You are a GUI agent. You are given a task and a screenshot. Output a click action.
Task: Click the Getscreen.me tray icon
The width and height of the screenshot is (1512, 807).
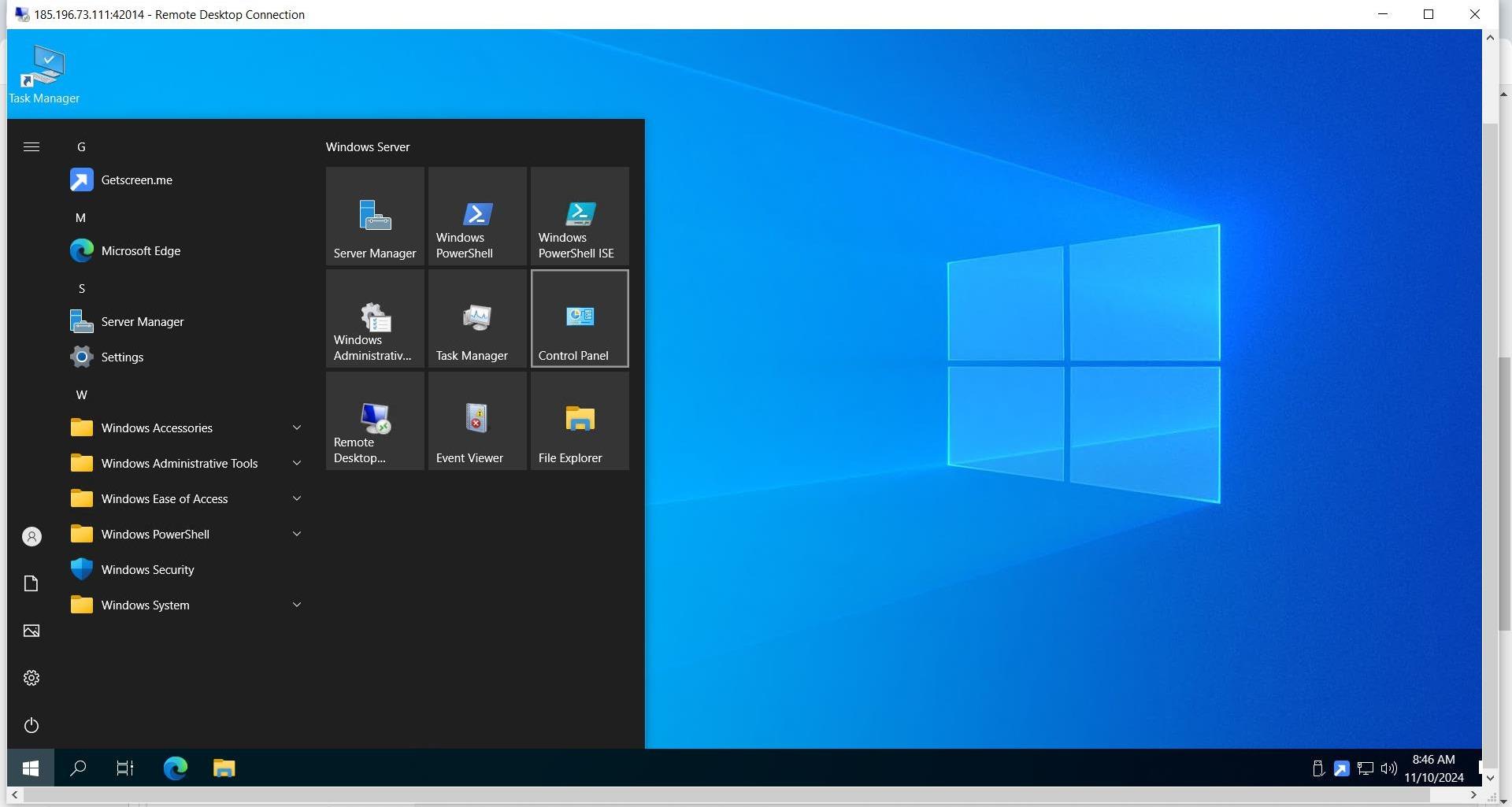click(1341, 768)
